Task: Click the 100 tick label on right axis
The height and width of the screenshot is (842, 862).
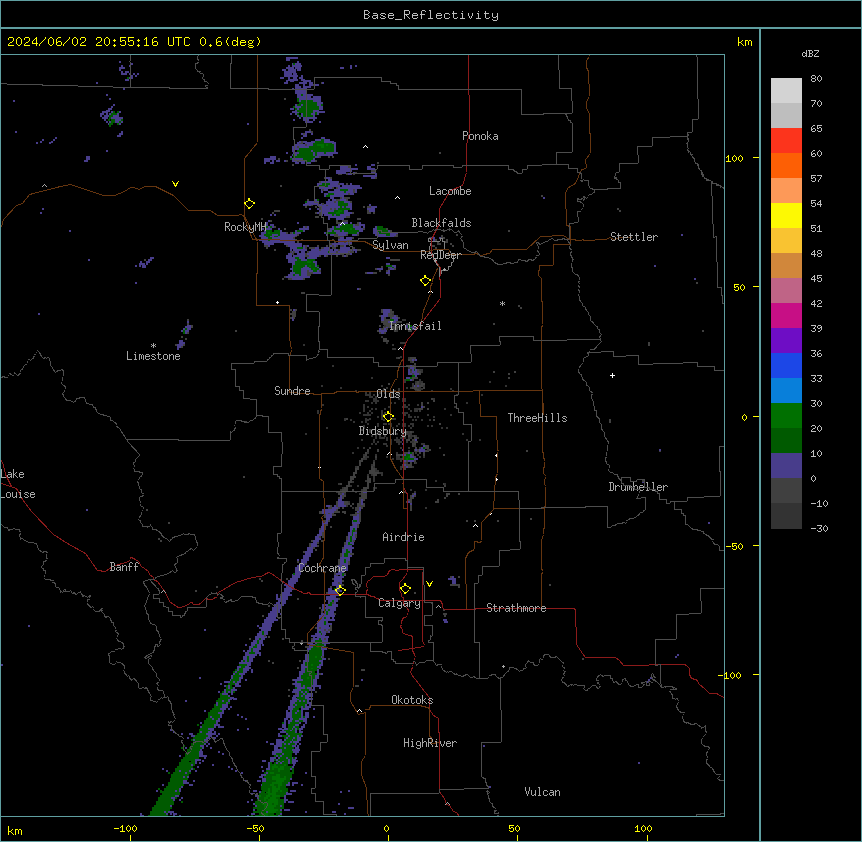Action: (x=734, y=158)
